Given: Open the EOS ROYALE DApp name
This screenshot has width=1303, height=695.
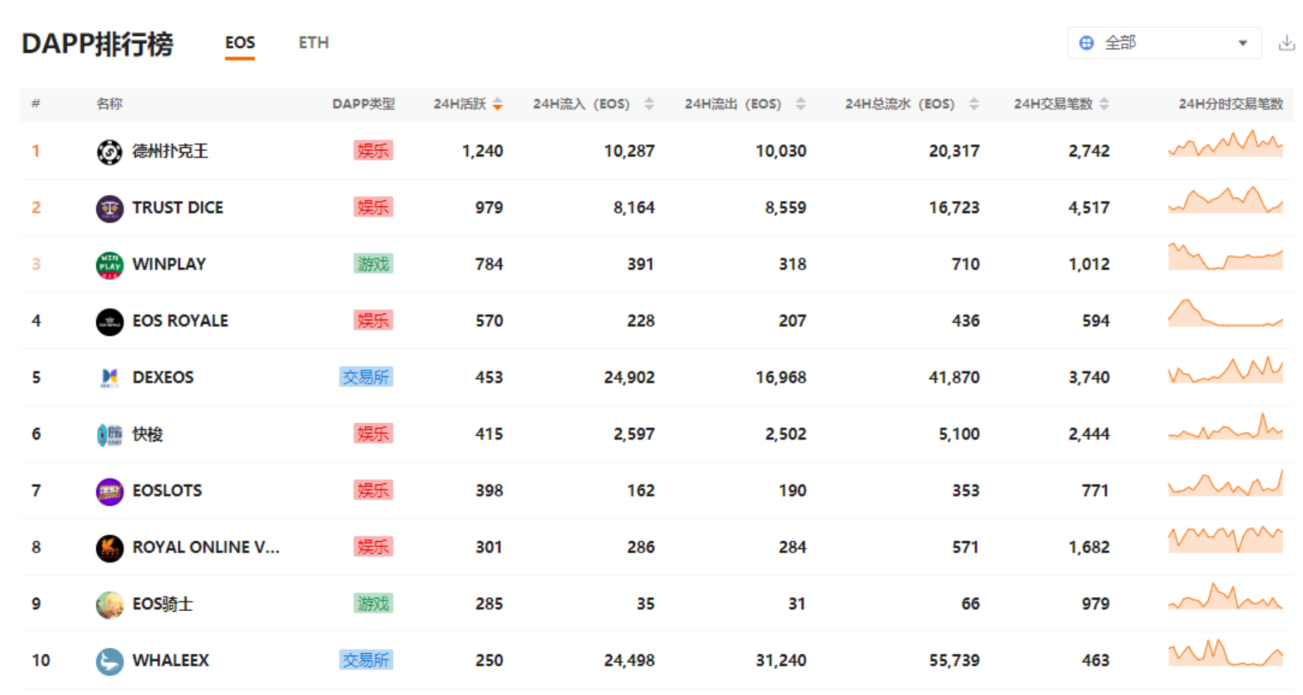Looking at the screenshot, I should [x=180, y=321].
